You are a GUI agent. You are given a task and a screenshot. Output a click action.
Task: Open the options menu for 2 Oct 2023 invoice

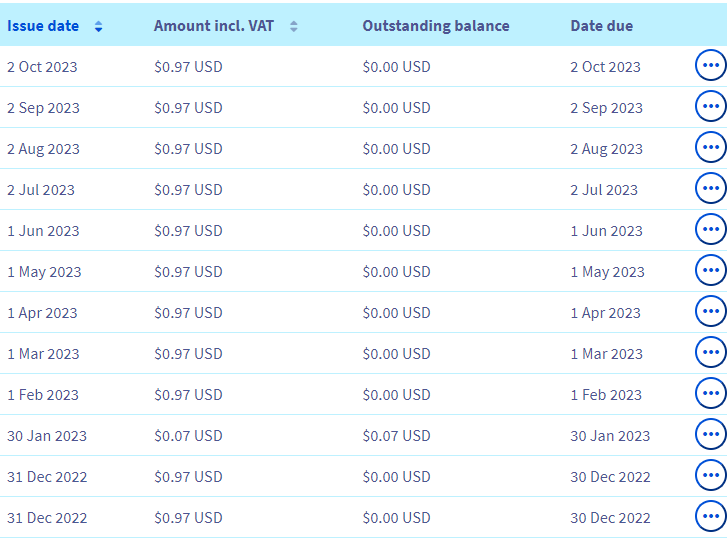710,65
